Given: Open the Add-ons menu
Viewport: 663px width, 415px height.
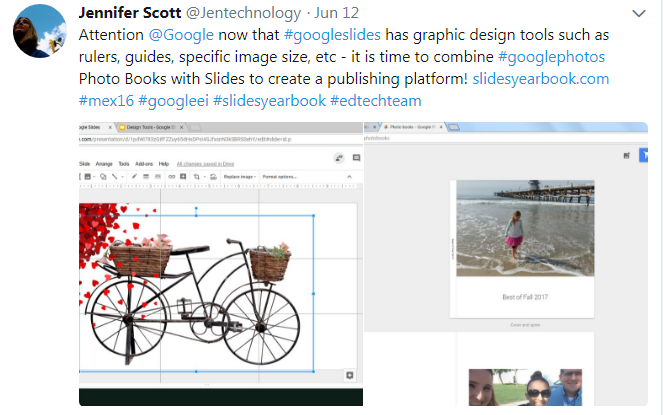Looking at the screenshot, I should 144,164.
